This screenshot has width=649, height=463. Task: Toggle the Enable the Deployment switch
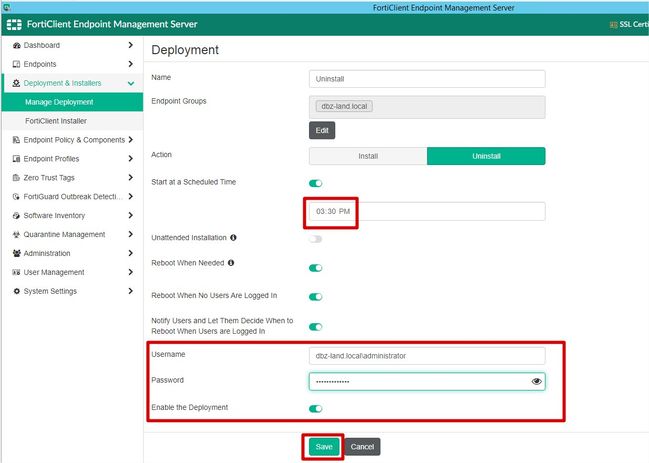[x=315, y=409]
